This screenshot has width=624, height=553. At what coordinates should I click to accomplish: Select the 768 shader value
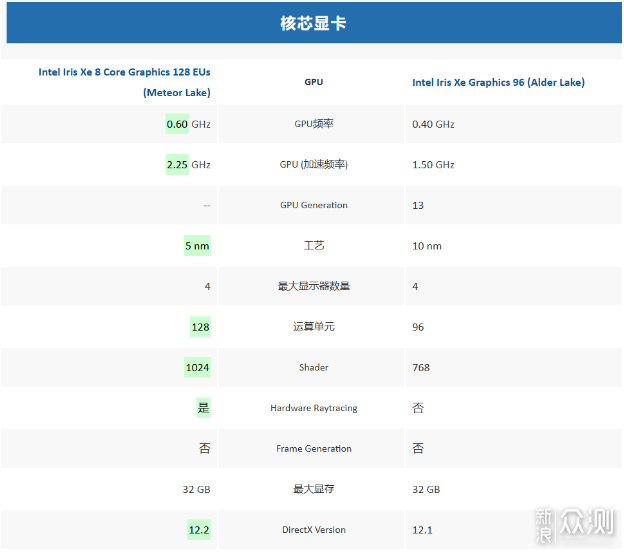coord(421,368)
